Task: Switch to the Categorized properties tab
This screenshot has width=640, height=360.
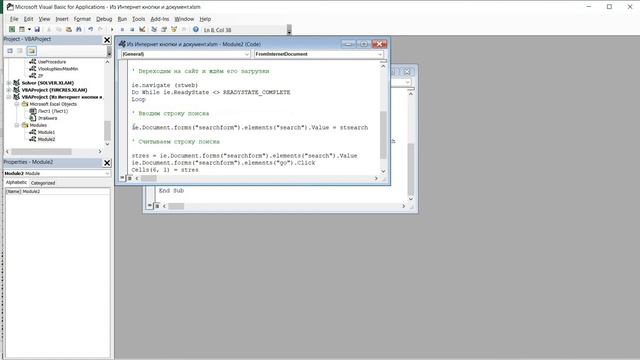Action: coord(43,183)
